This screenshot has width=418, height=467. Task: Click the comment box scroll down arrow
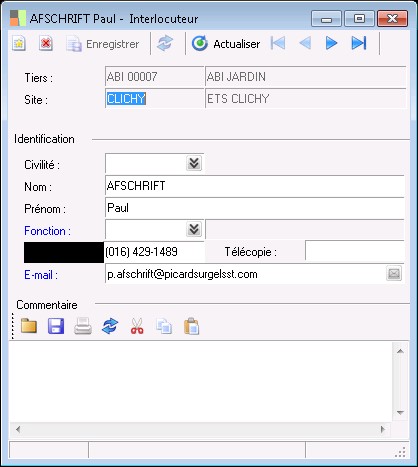click(400, 413)
